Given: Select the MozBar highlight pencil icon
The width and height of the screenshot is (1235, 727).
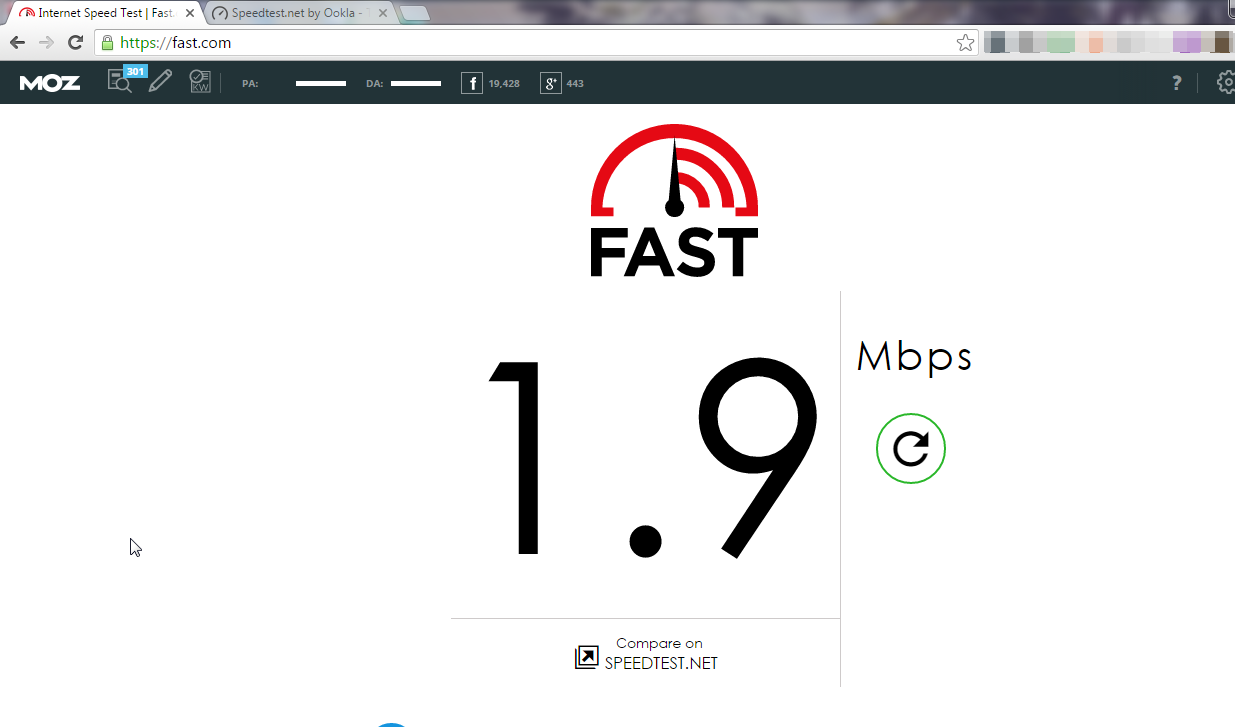Looking at the screenshot, I should (160, 82).
